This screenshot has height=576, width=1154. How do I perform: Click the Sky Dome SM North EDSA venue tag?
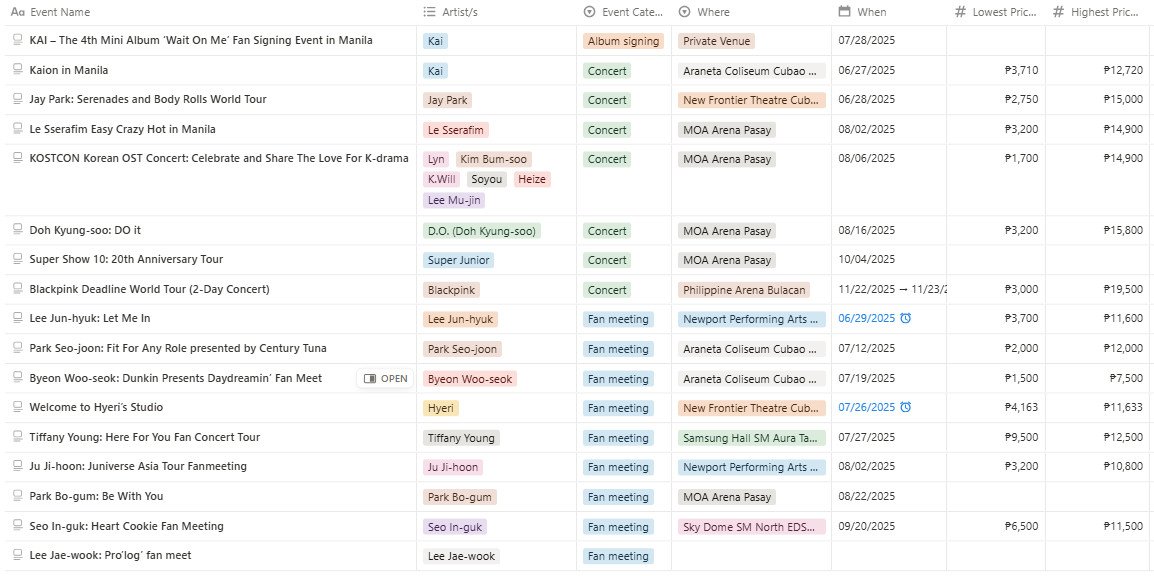751,527
